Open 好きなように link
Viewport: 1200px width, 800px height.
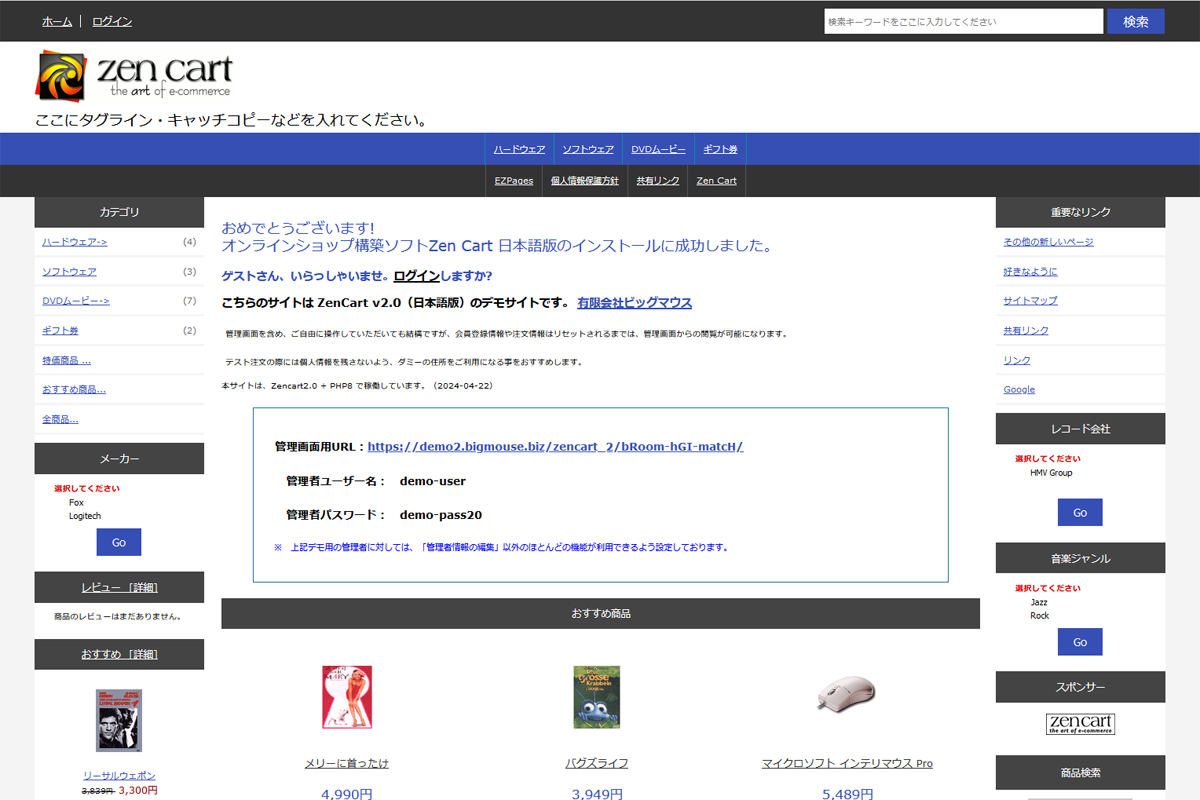coord(1030,272)
